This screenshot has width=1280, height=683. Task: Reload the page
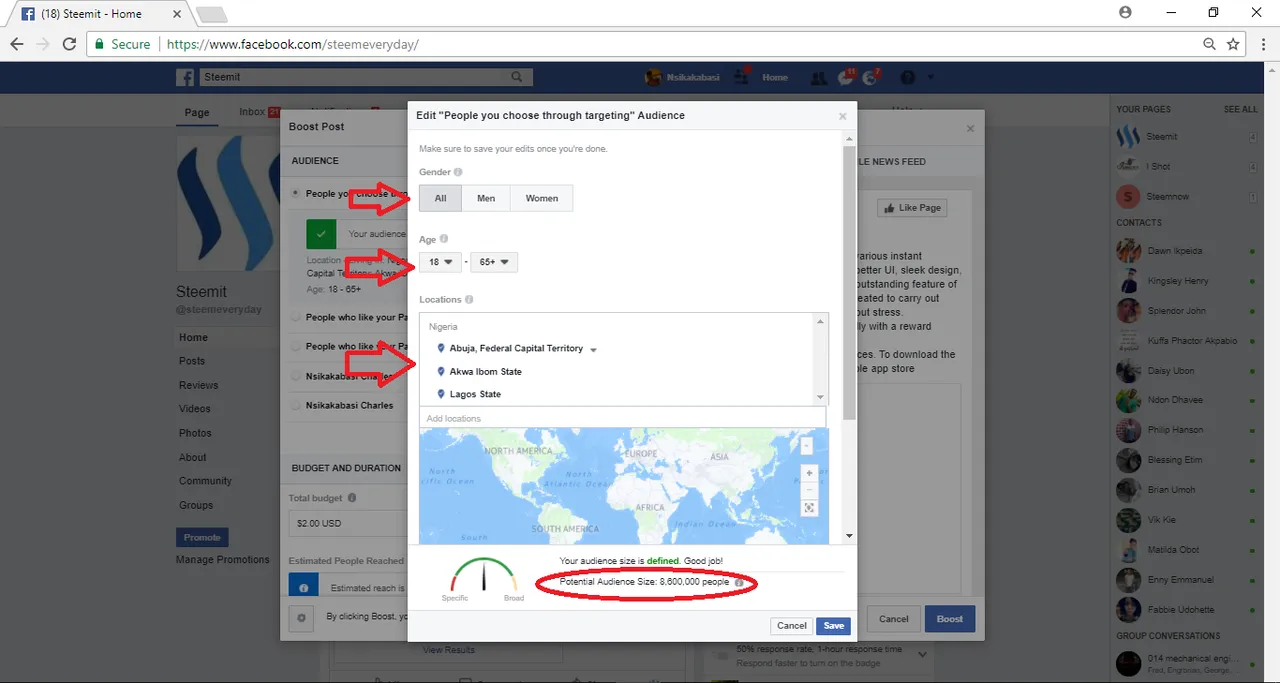[69, 44]
